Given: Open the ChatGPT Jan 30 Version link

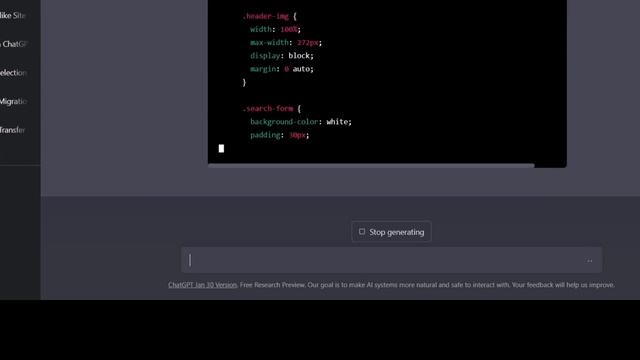Looking at the screenshot, I should (202, 285).
